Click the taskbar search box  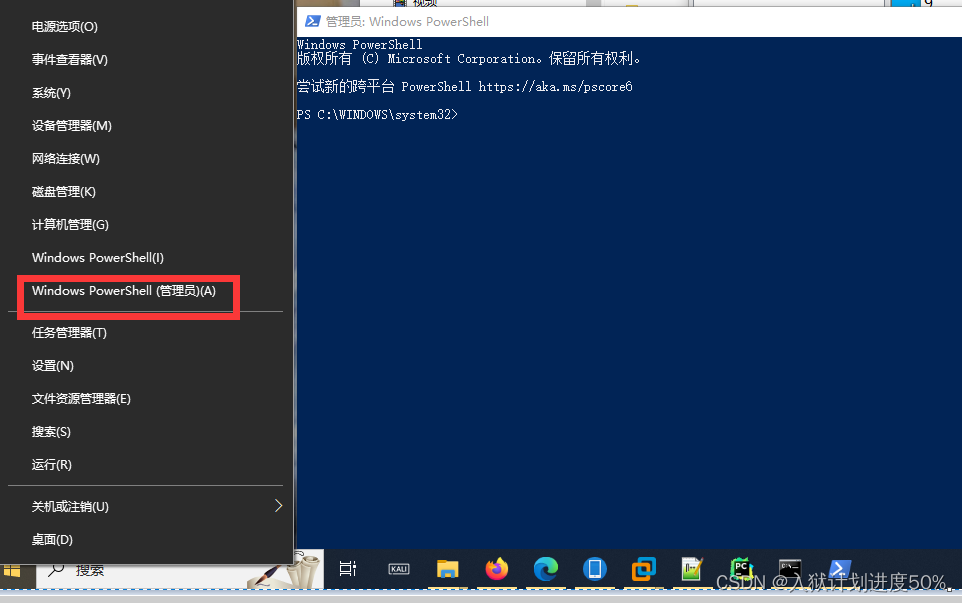[179, 571]
